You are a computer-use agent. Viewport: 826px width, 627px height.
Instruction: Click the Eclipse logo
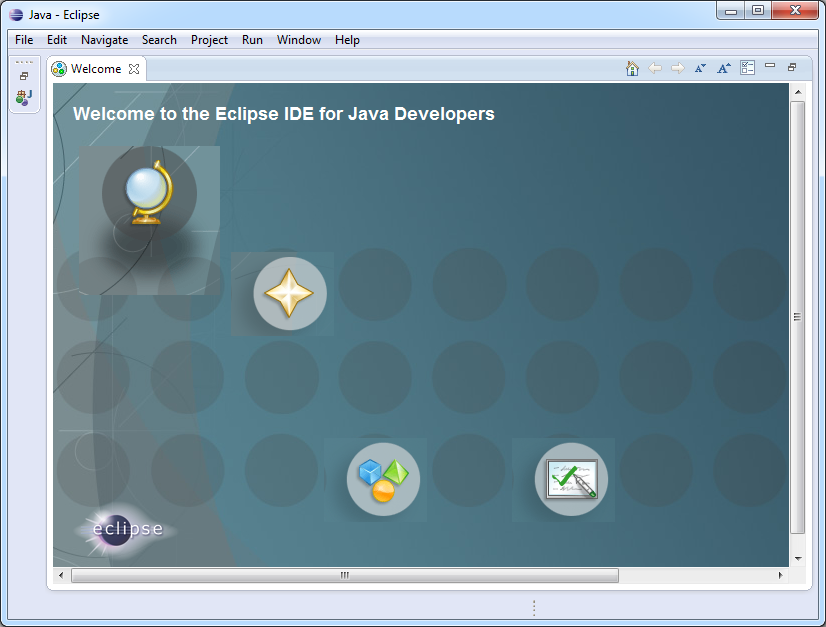(127, 530)
